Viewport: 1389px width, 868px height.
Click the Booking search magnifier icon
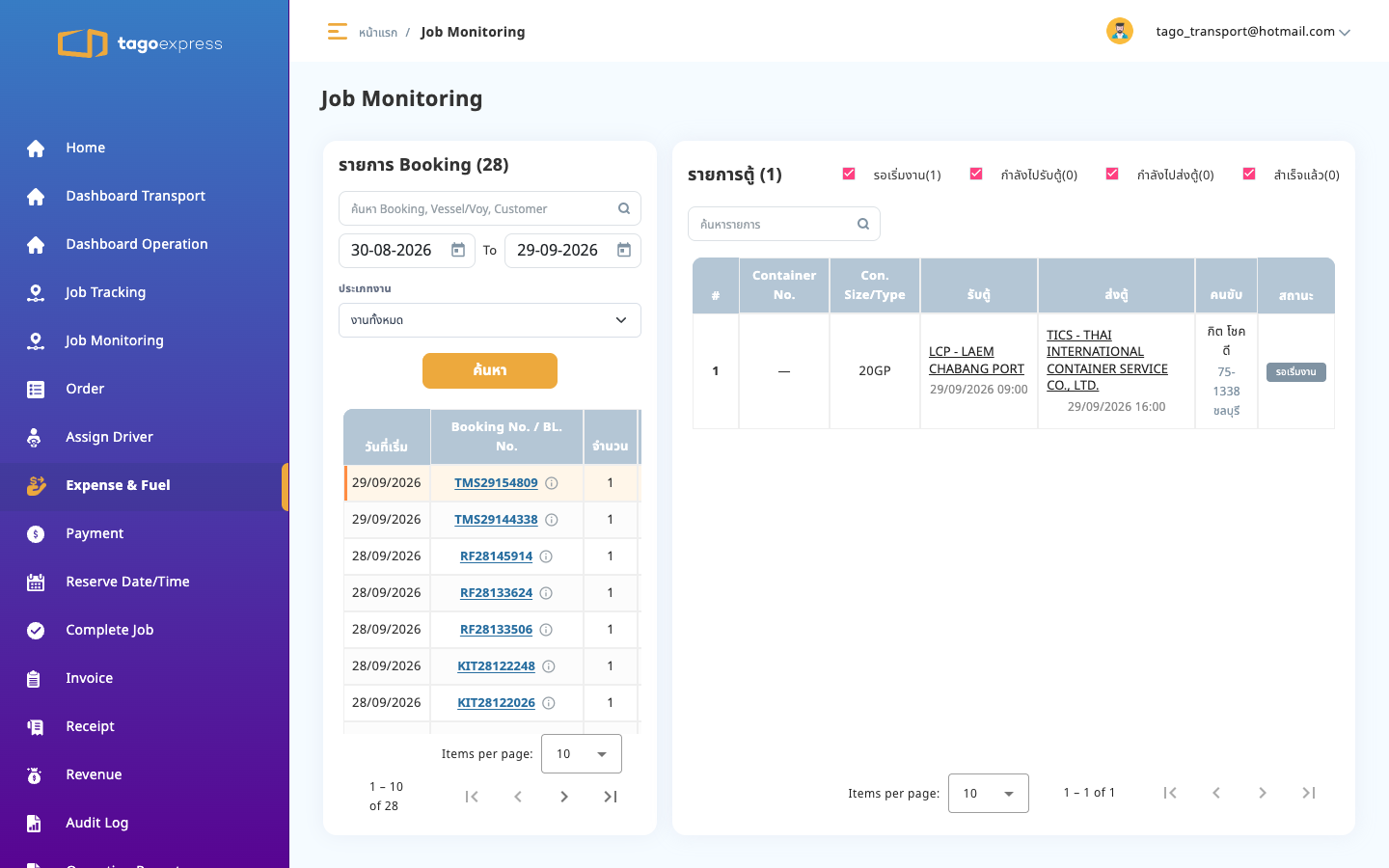[x=624, y=208]
